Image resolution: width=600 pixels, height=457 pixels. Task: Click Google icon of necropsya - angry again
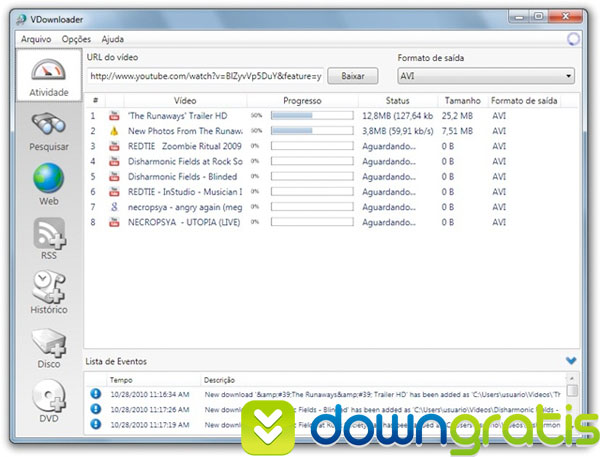coord(114,207)
